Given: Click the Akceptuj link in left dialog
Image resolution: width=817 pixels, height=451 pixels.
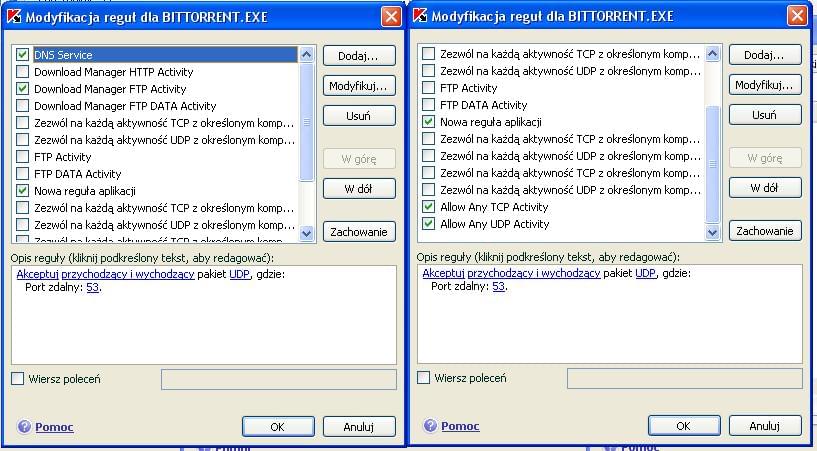Looking at the screenshot, I should [38, 274].
